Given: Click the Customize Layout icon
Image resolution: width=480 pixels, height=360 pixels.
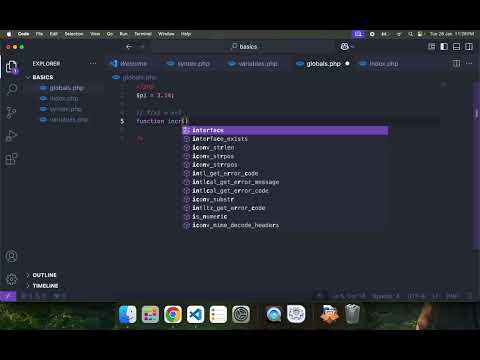Looking at the screenshot, I should tap(432, 46).
